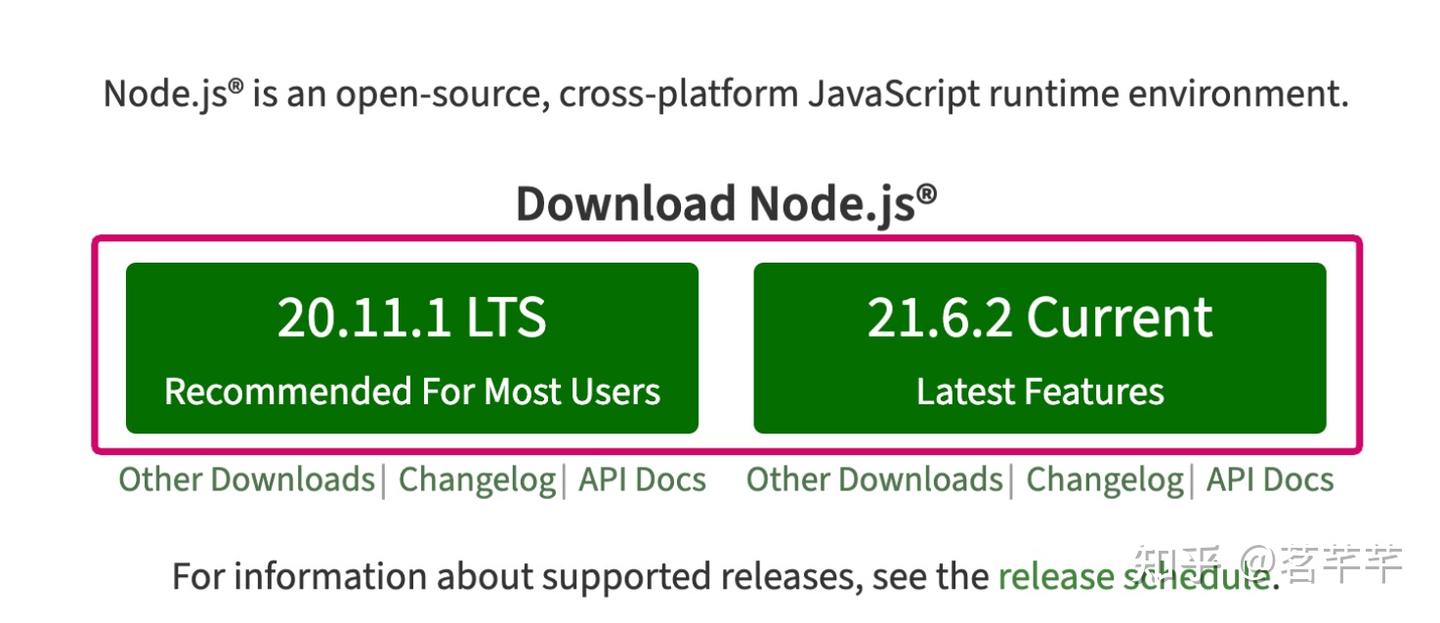1440x623 pixels.
Task: Click the 'Recommended For Most Users' label
Action: pyautogui.click(x=412, y=392)
